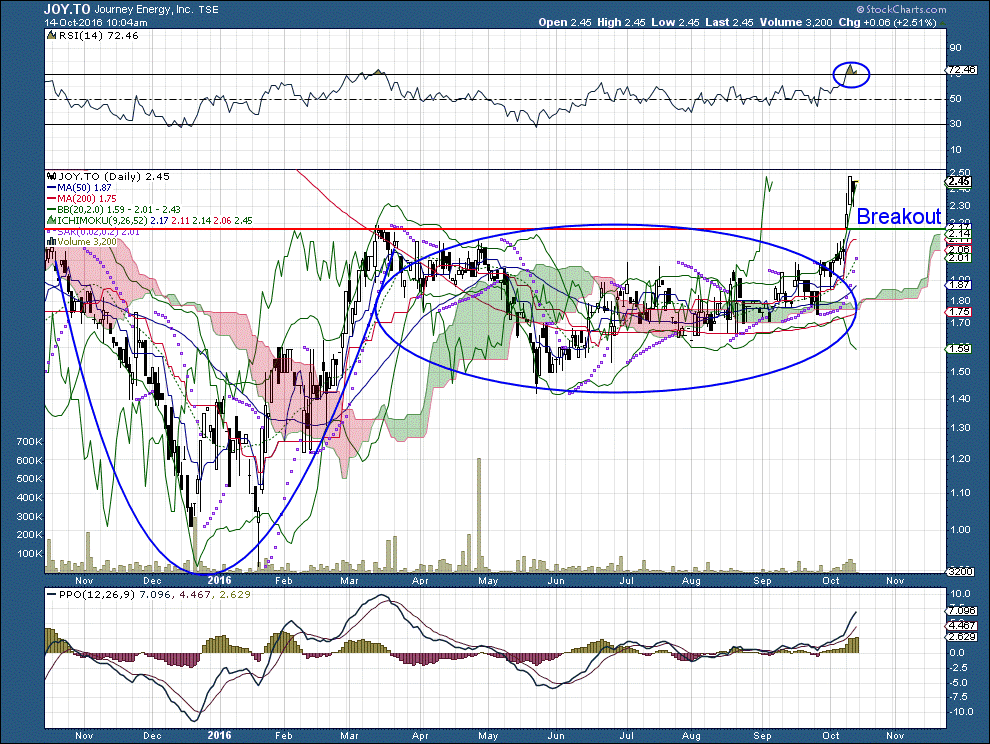Click the 72.46 RSI value tag on right axis
The width and height of the screenshot is (990, 744).
tap(962, 70)
